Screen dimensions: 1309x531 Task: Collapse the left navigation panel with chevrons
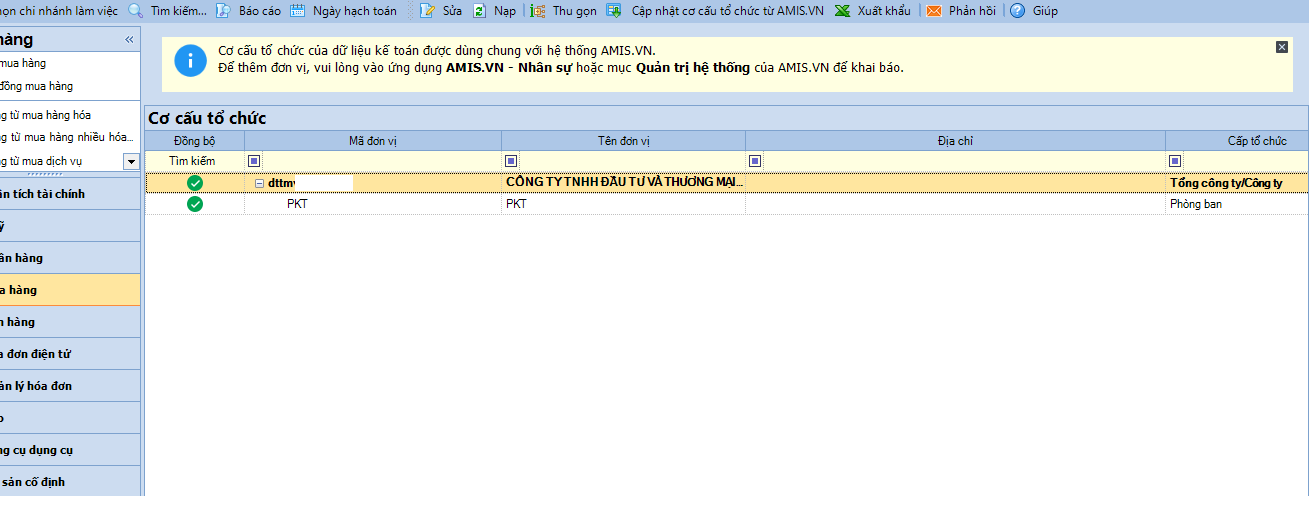point(129,40)
